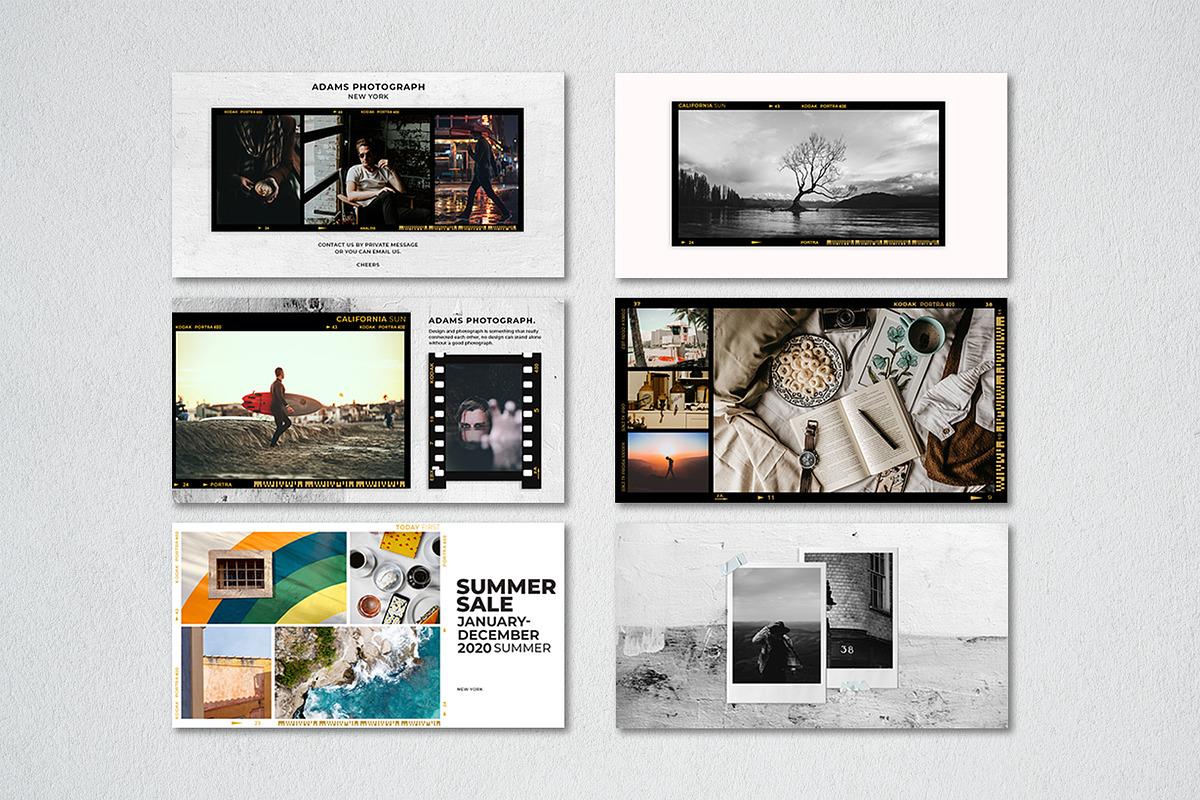Click the 'ADAMS PHOTOGRAPH' title above the three-photo strip
This screenshot has width=1200, height=800.
[x=368, y=87]
